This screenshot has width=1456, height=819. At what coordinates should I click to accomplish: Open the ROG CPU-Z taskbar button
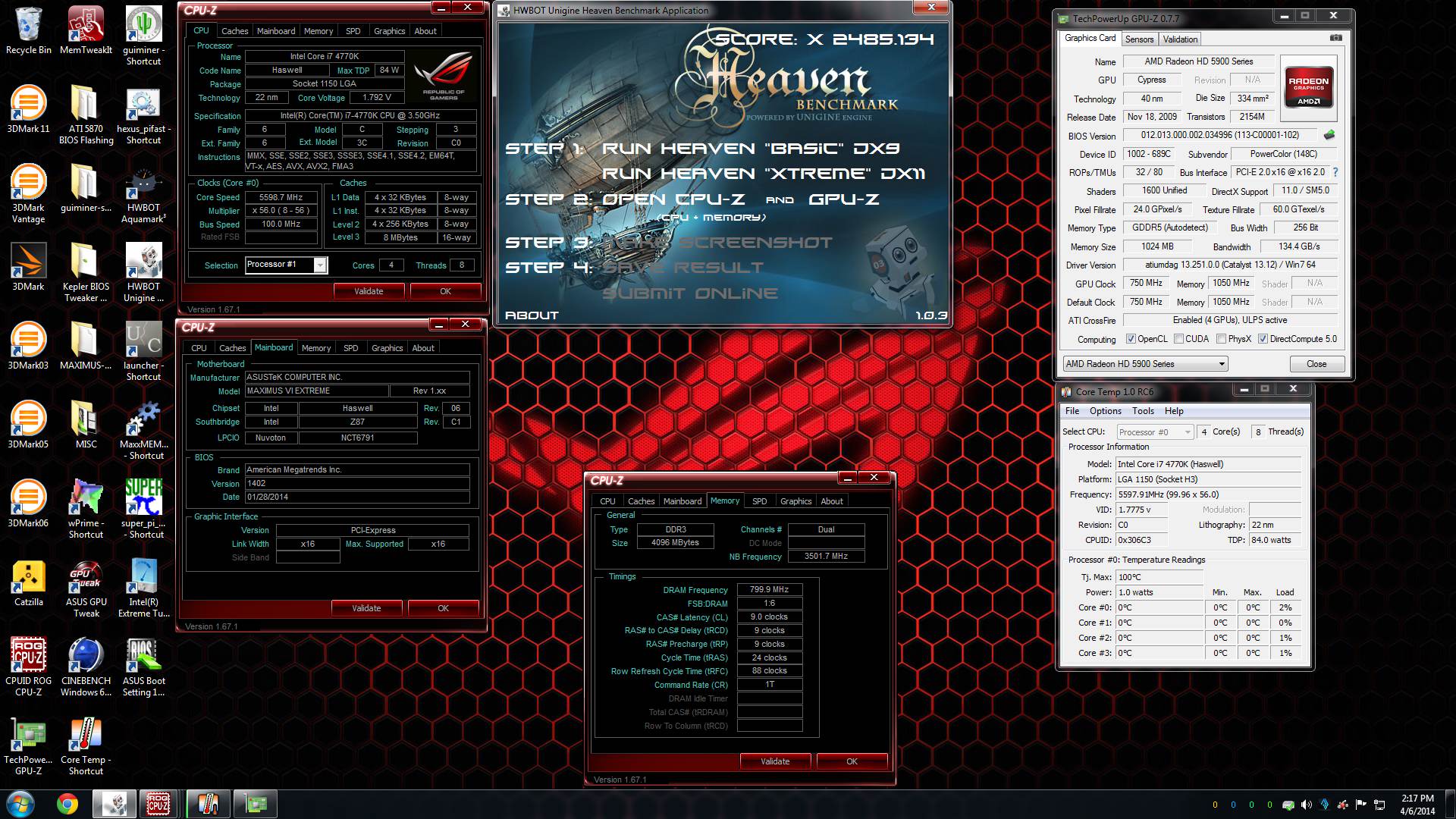[x=158, y=804]
